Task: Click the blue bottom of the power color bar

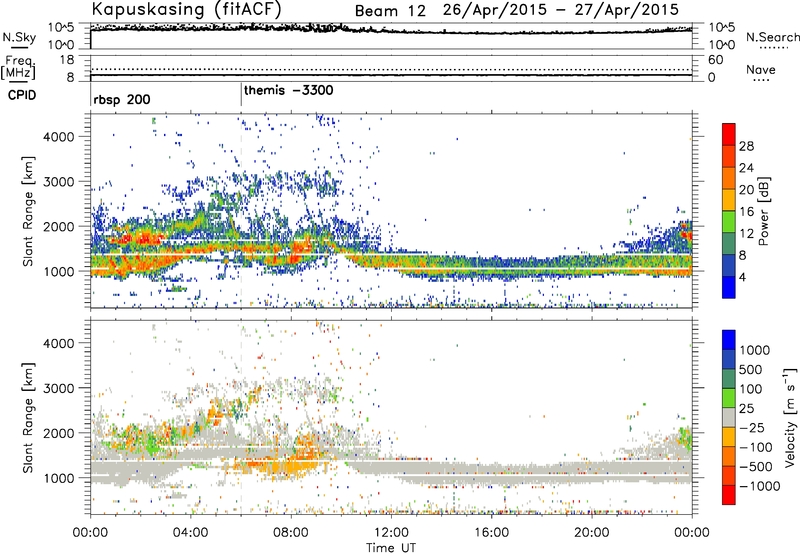Action: [x=729, y=287]
